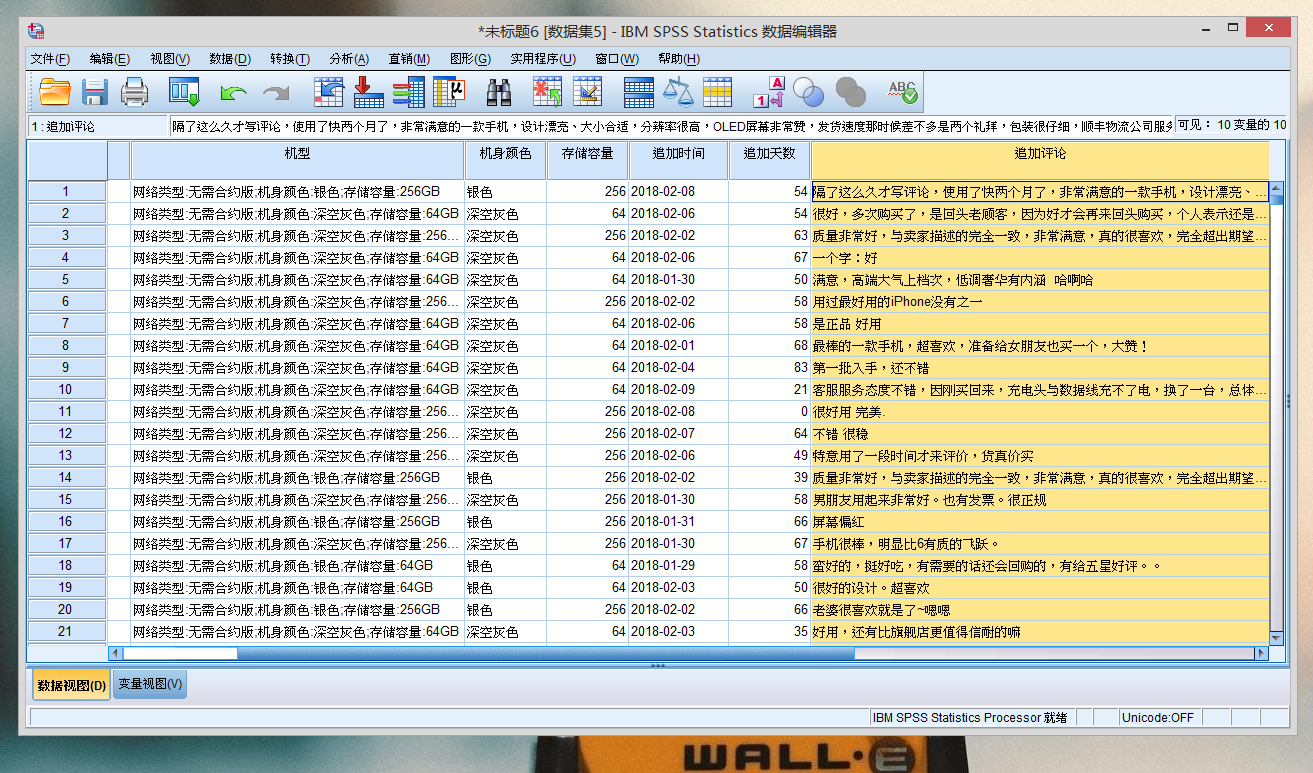Screen dimensions: 1313x773
Task: Select the 机身颜色 column header
Action: 506,160
